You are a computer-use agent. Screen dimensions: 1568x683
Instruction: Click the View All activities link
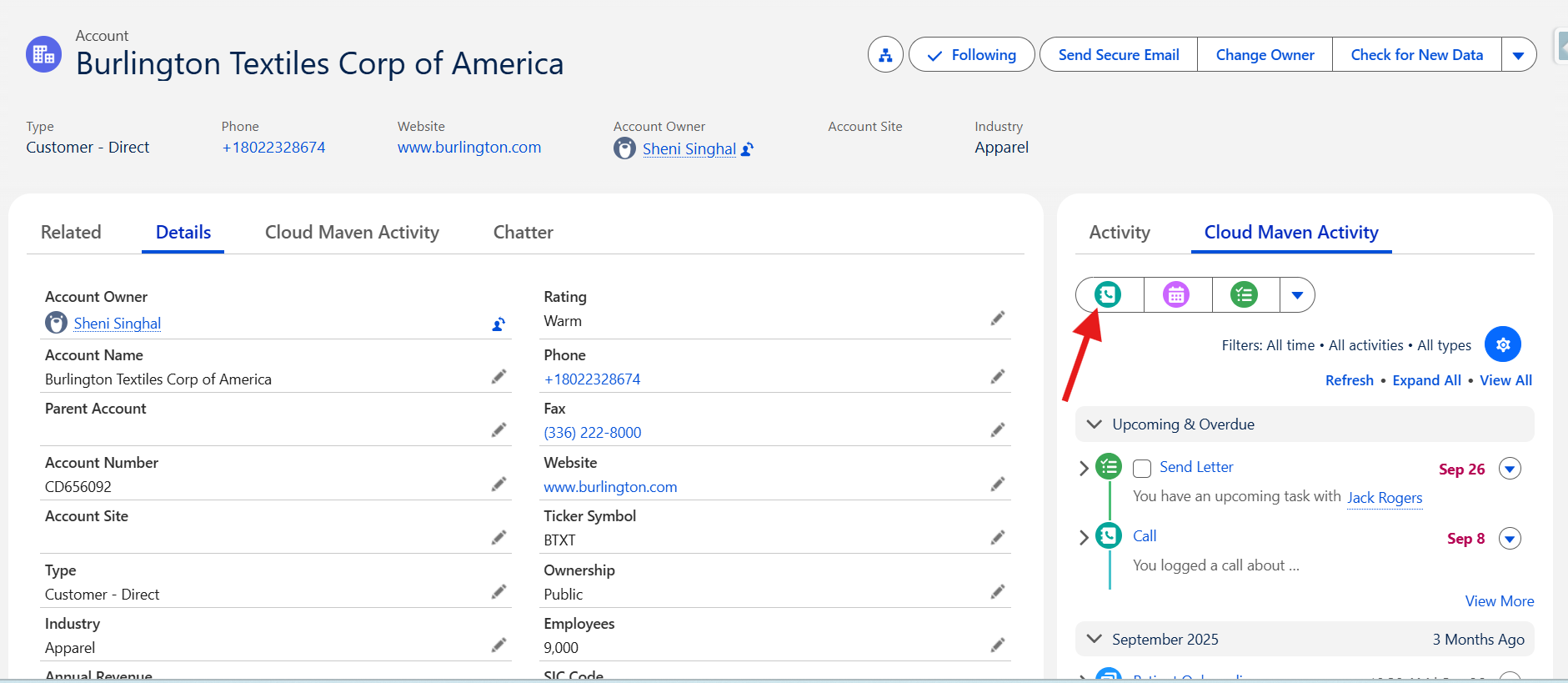pos(1505,380)
